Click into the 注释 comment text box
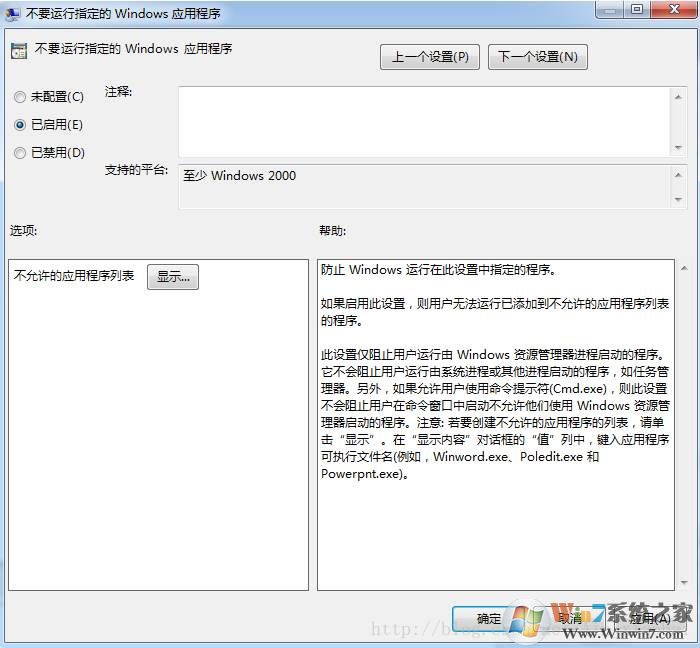 tap(425, 121)
